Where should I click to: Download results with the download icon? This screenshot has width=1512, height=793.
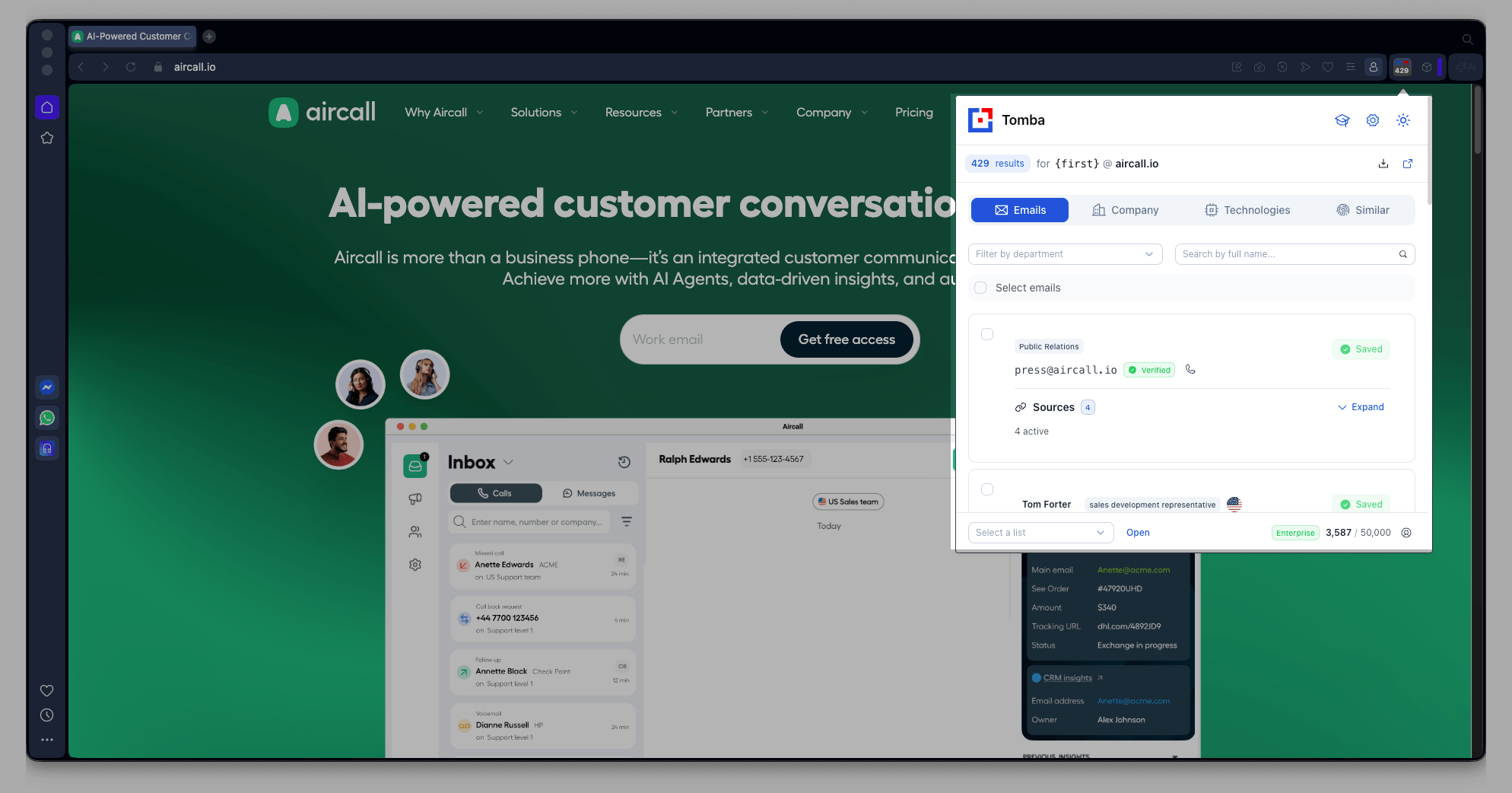tap(1383, 164)
